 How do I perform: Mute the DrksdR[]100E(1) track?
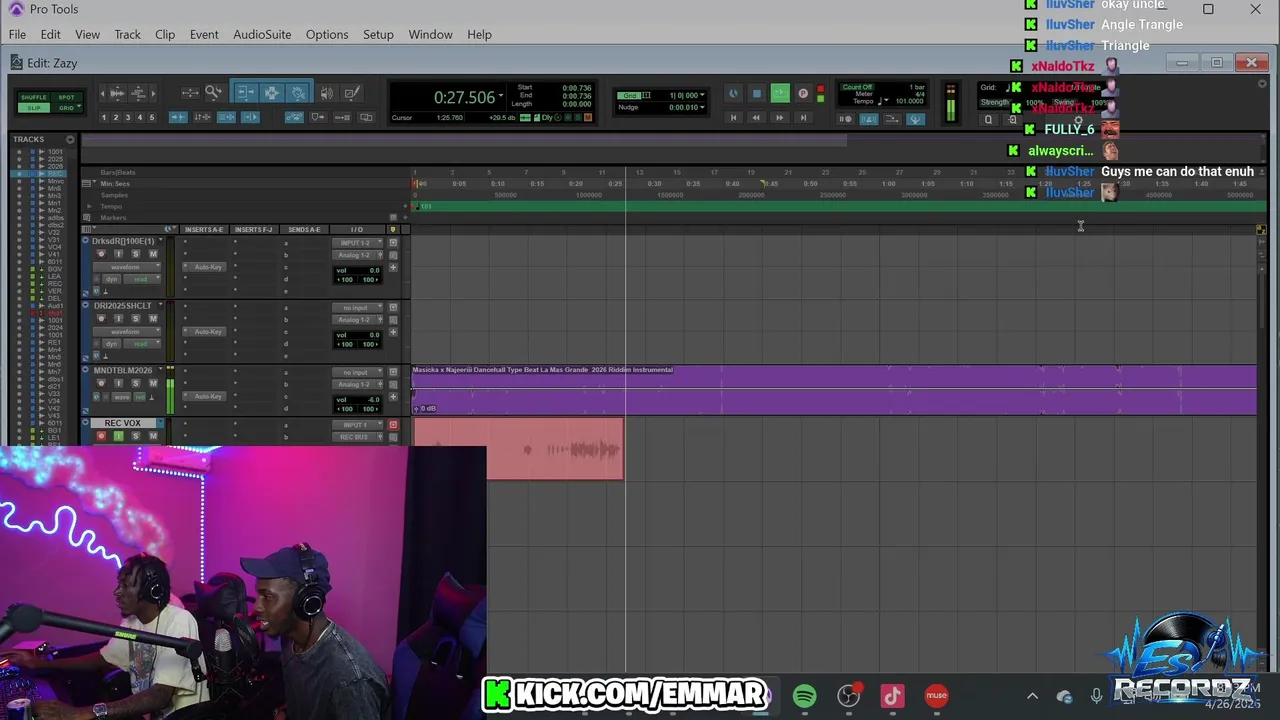point(153,254)
